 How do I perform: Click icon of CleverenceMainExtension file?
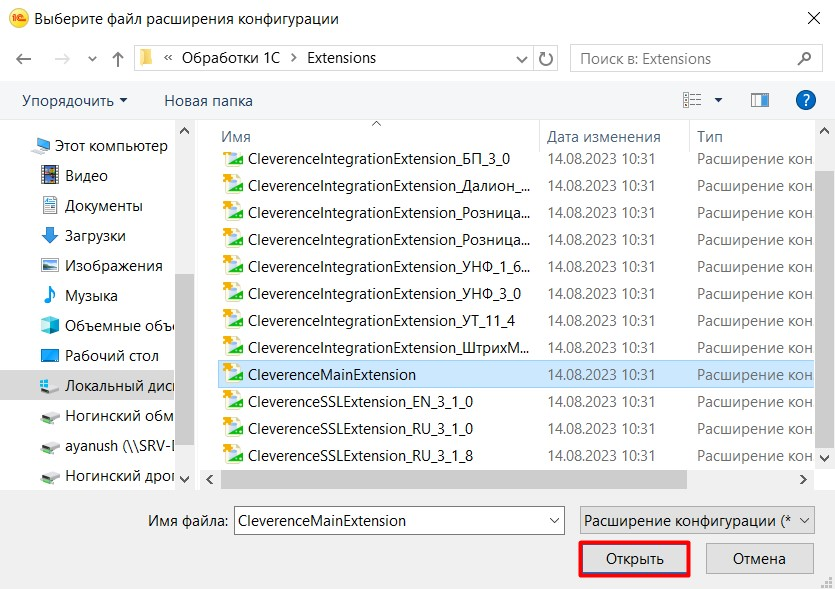[233, 374]
